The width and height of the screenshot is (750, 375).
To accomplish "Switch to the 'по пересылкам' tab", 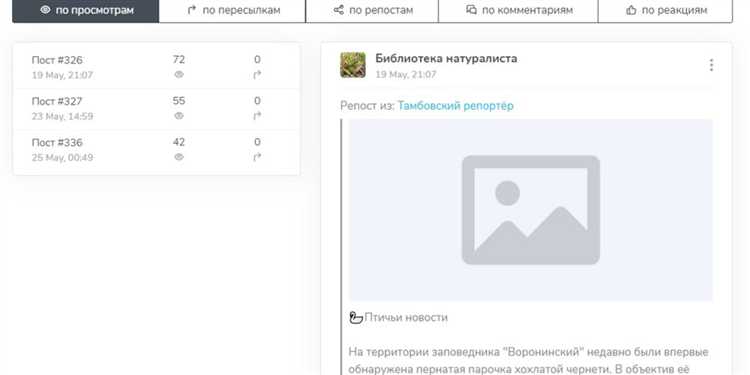I will [232, 11].
